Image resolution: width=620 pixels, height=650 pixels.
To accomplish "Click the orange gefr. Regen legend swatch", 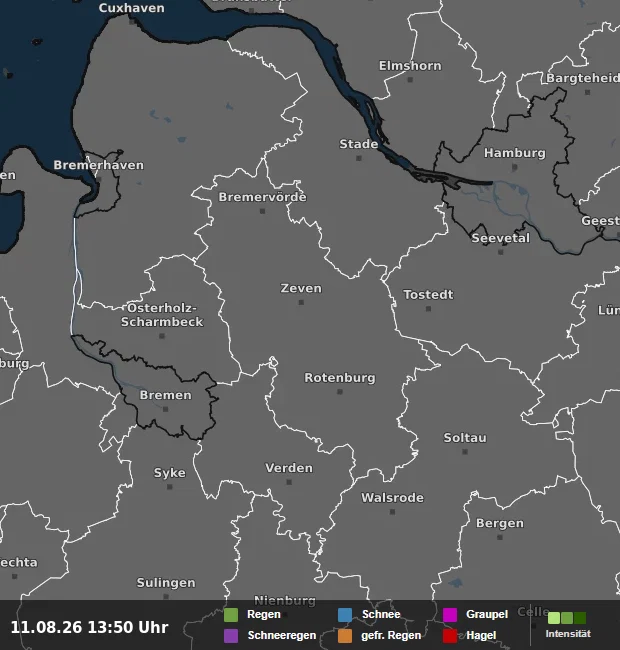I will (345, 635).
